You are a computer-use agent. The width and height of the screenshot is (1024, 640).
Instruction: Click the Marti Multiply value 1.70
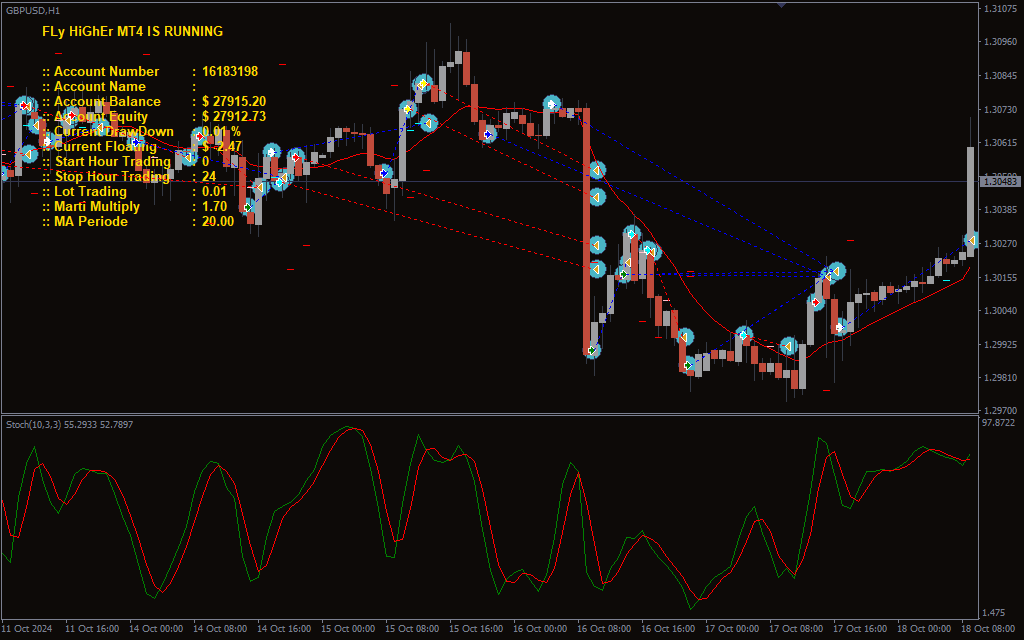tap(214, 207)
